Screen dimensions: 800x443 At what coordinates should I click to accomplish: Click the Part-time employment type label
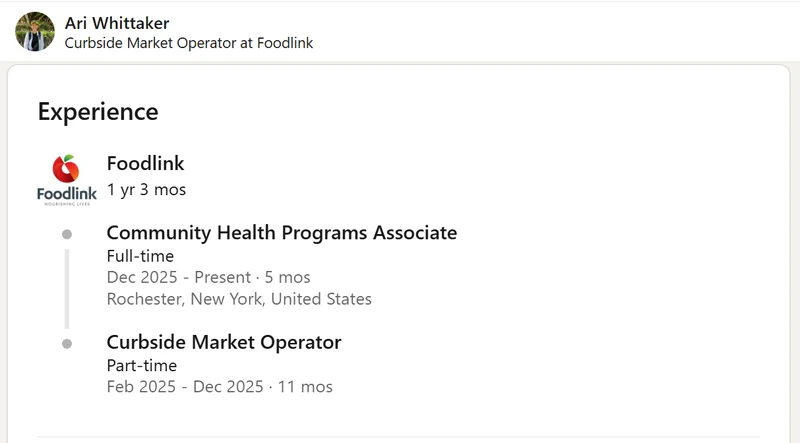(x=142, y=365)
